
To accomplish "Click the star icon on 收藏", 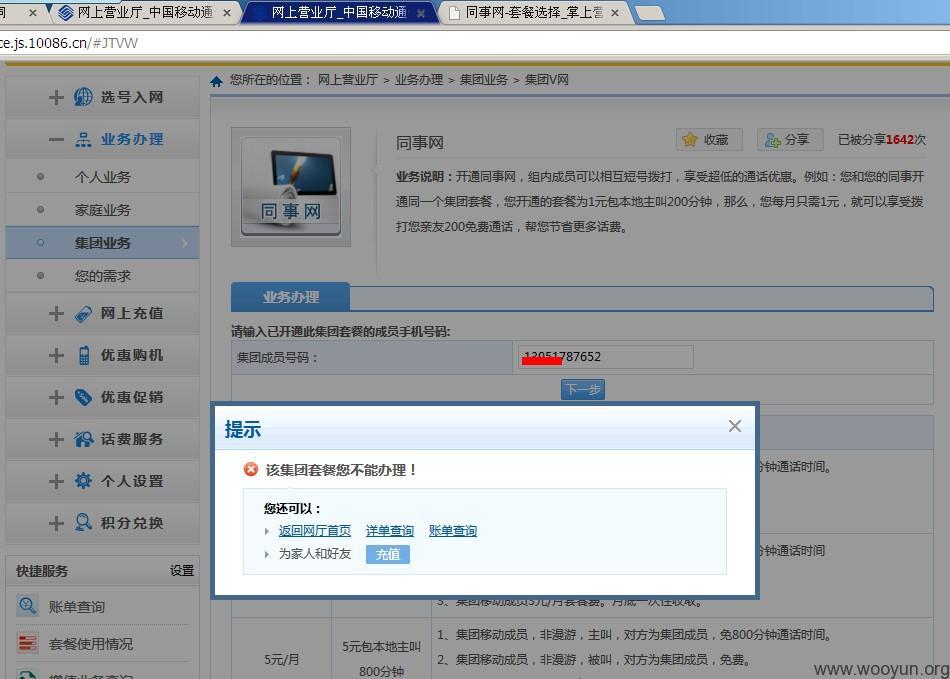I will point(689,140).
